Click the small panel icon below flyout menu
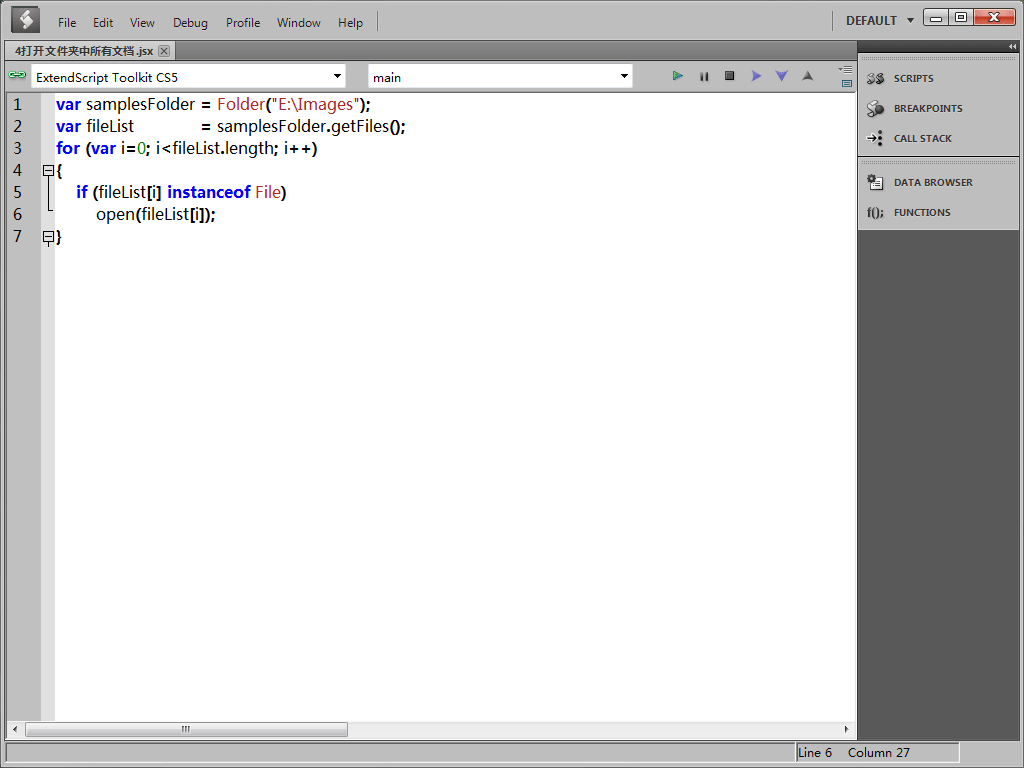The width and height of the screenshot is (1024, 768). 847,83
